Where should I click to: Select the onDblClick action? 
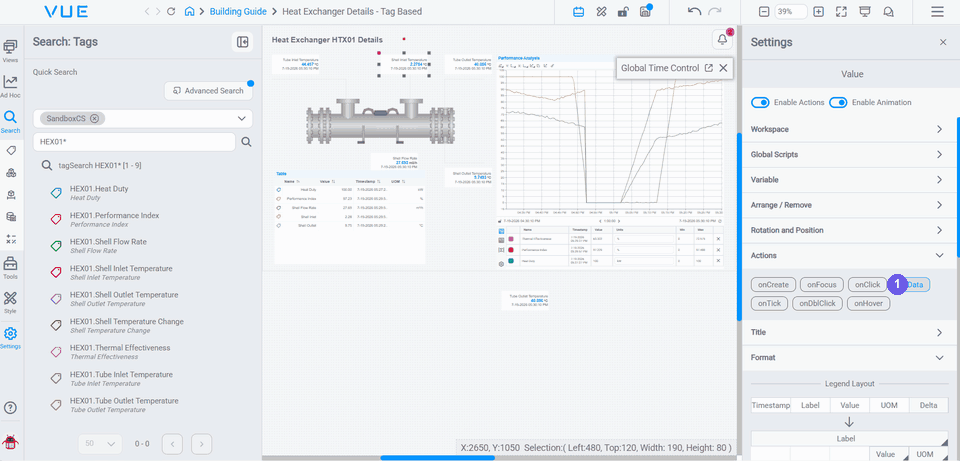pos(818,303)
